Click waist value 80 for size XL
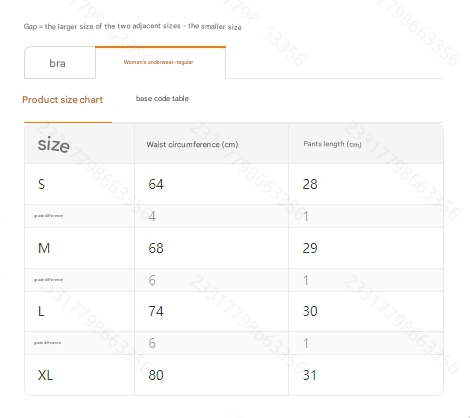 [156, 375]
